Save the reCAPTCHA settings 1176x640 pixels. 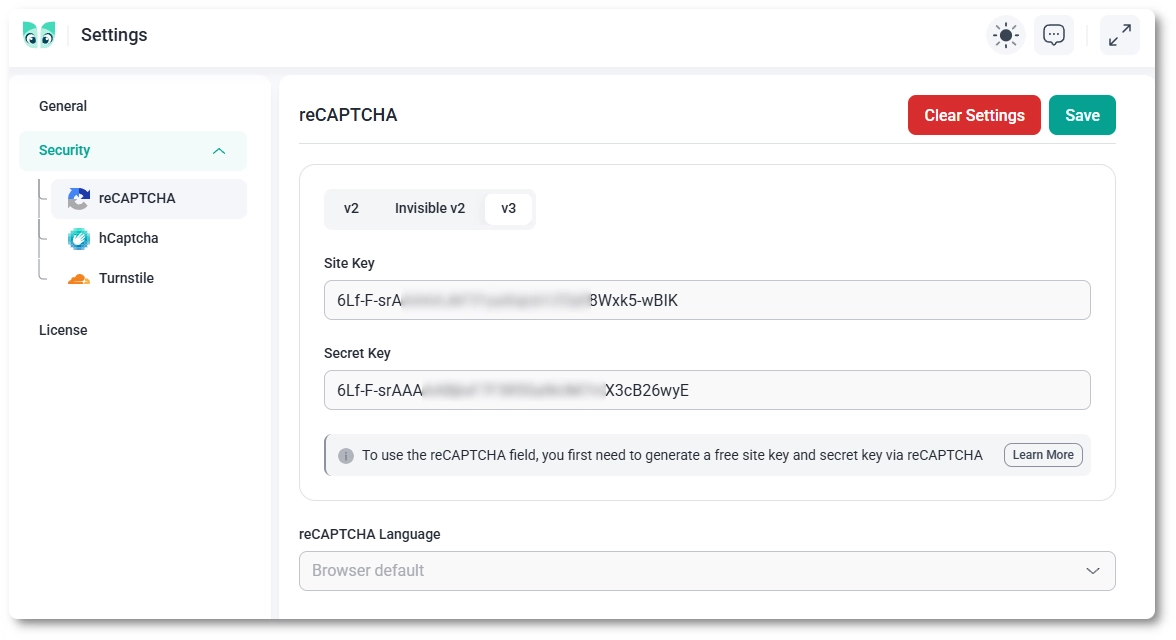tap(1082, 115)
